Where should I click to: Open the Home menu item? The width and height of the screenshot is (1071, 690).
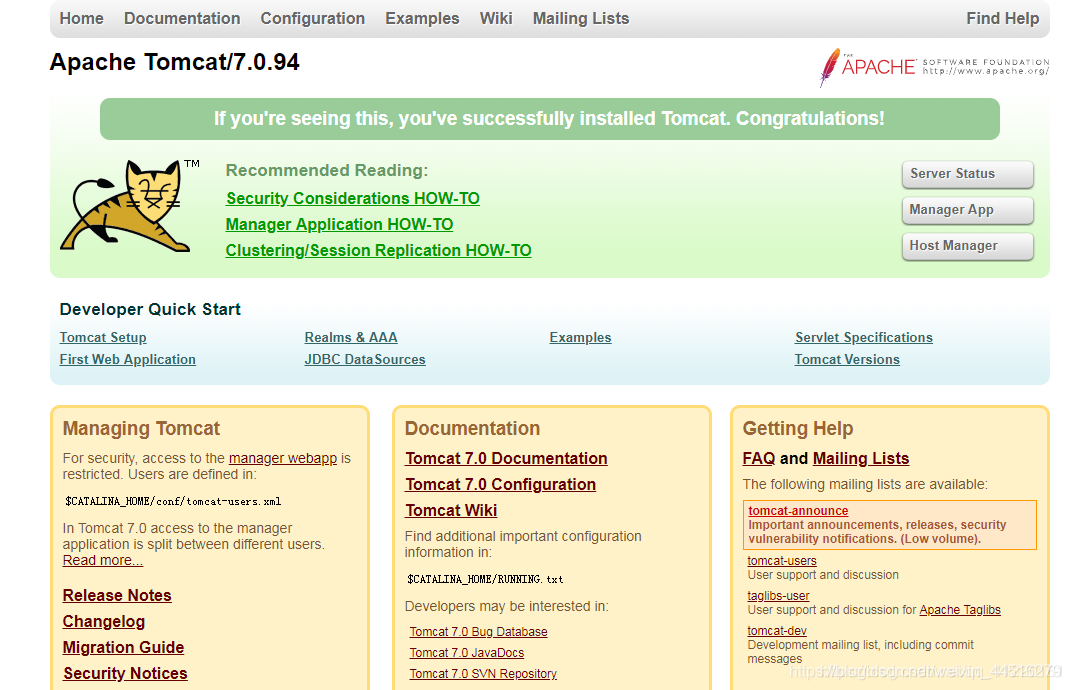point(81,18)
